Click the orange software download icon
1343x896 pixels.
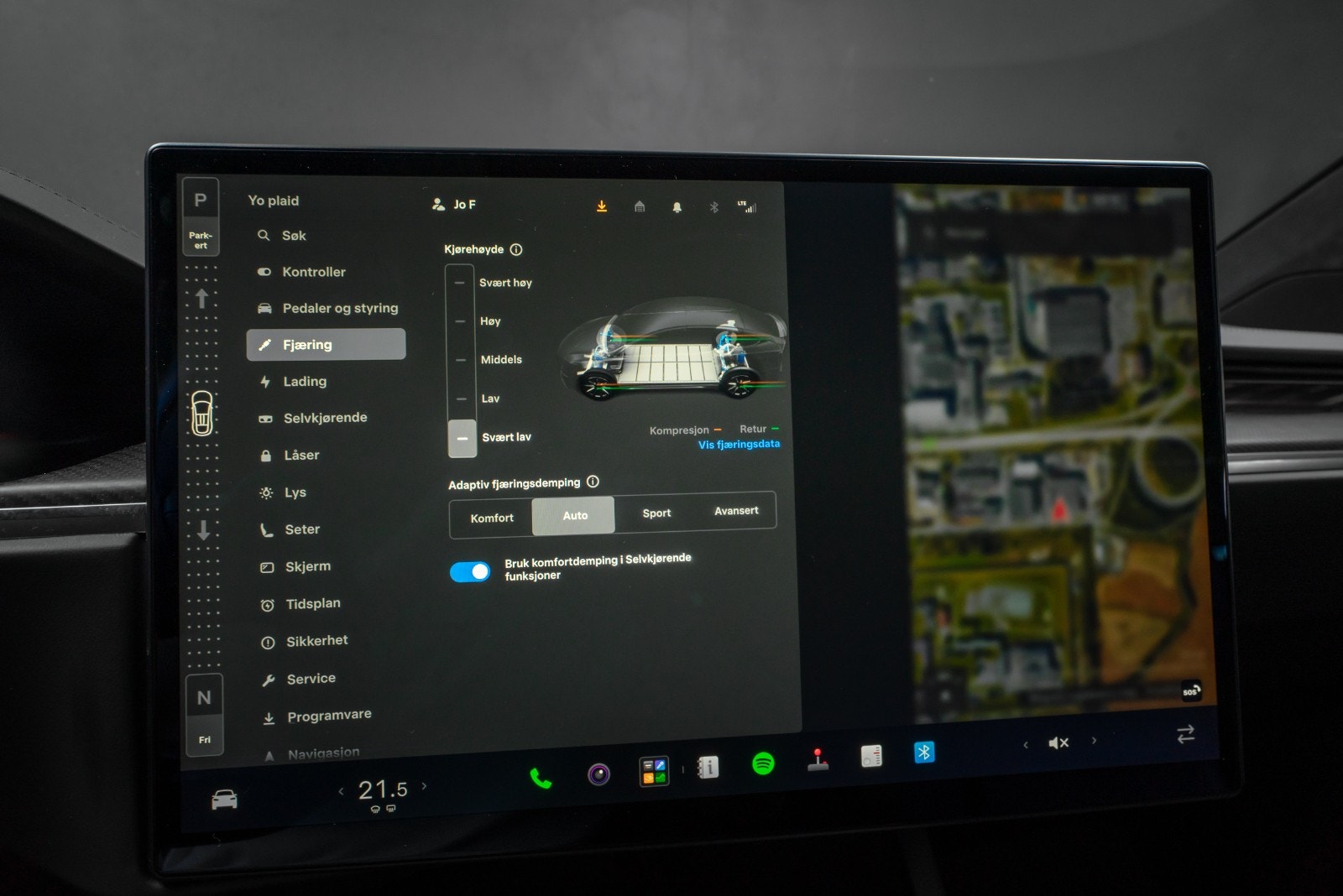602,206
